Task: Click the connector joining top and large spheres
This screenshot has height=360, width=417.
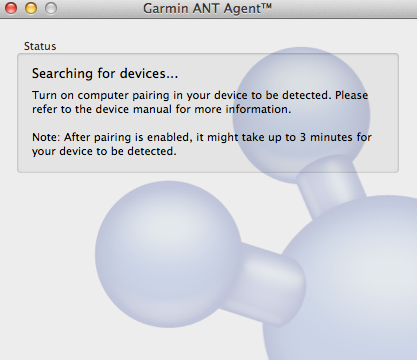Action: (330, 185)
